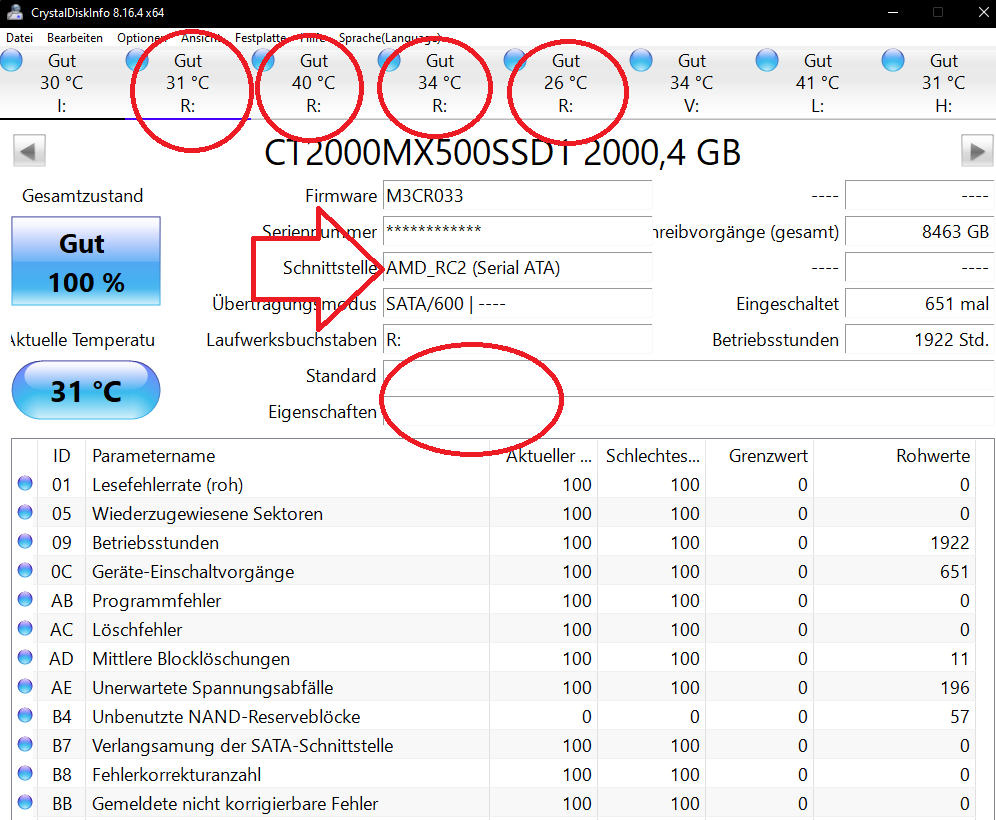Select the 'Geräte-Einschaltvorgänge' parameter name
The width and height of the screenshot is (996, 820).
[193, 572]
